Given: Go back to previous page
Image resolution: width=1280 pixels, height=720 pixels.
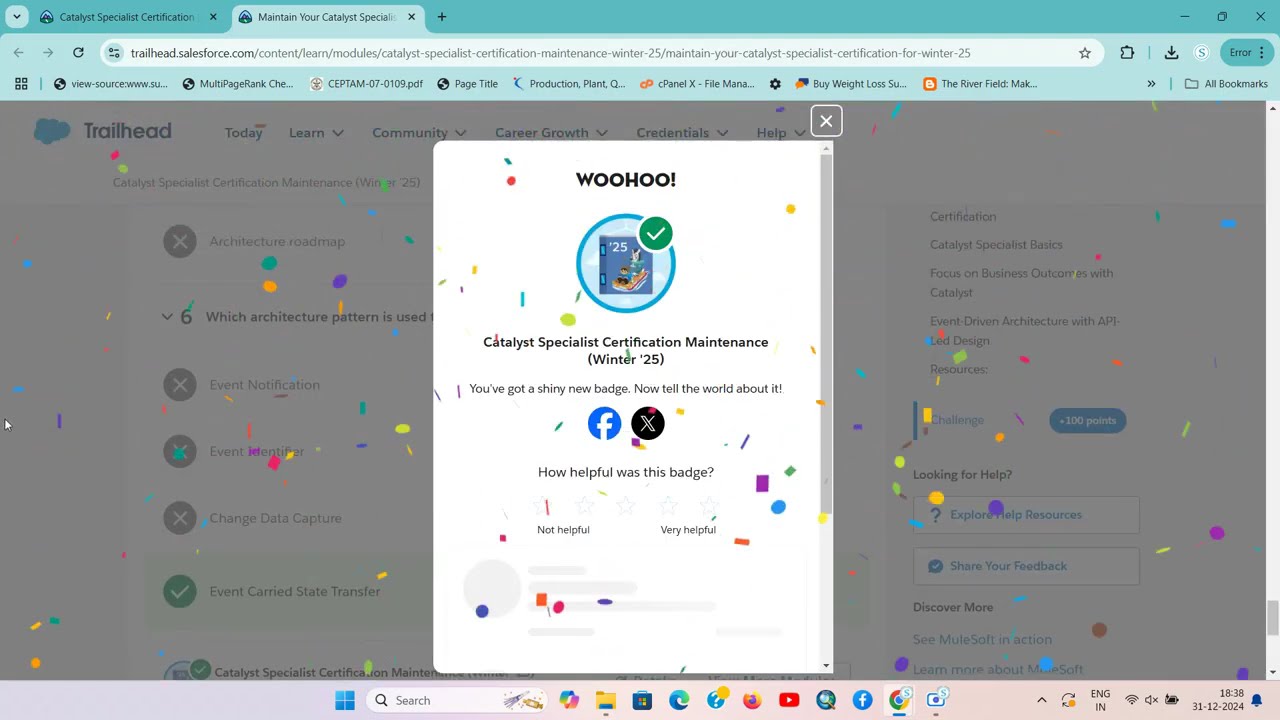Looking at the screenshot, I should [x=19, y=53].
